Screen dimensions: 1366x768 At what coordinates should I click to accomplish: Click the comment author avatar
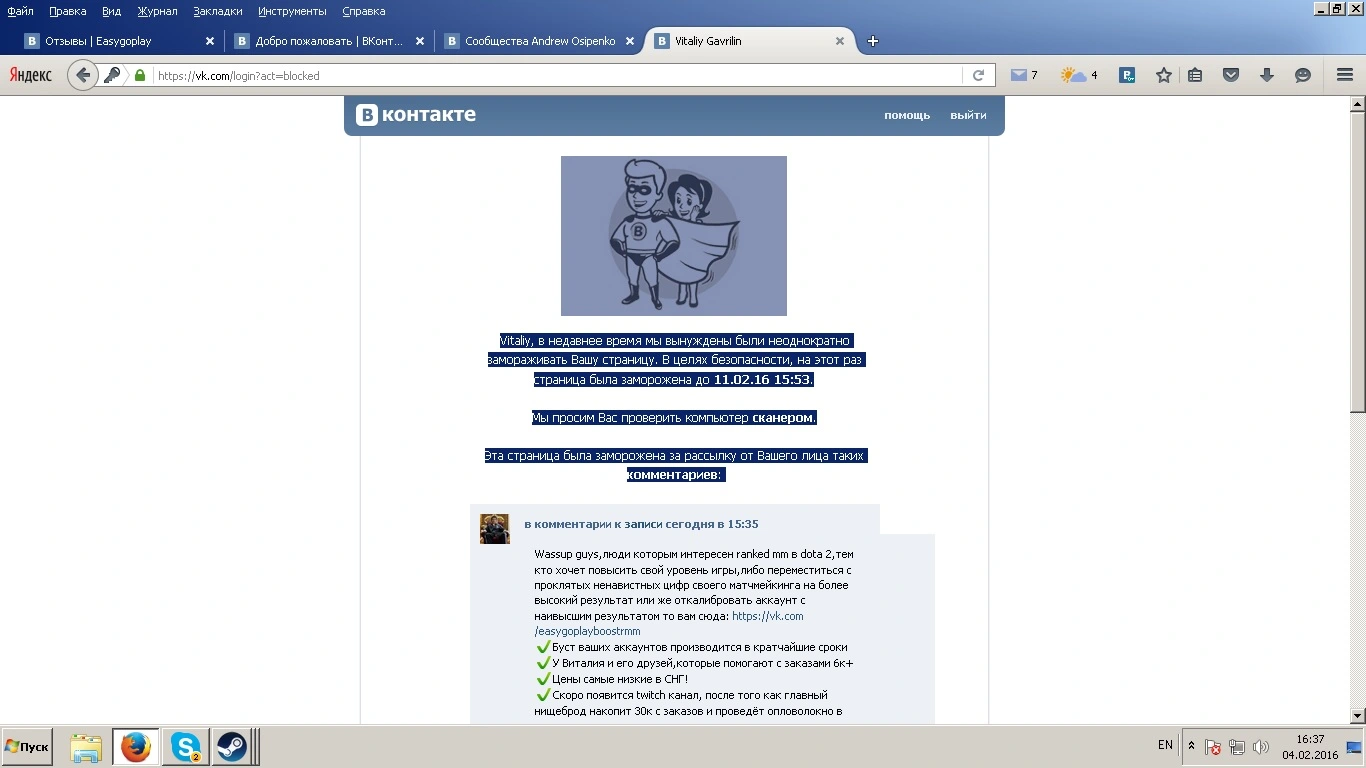click(x=495, y=529)
